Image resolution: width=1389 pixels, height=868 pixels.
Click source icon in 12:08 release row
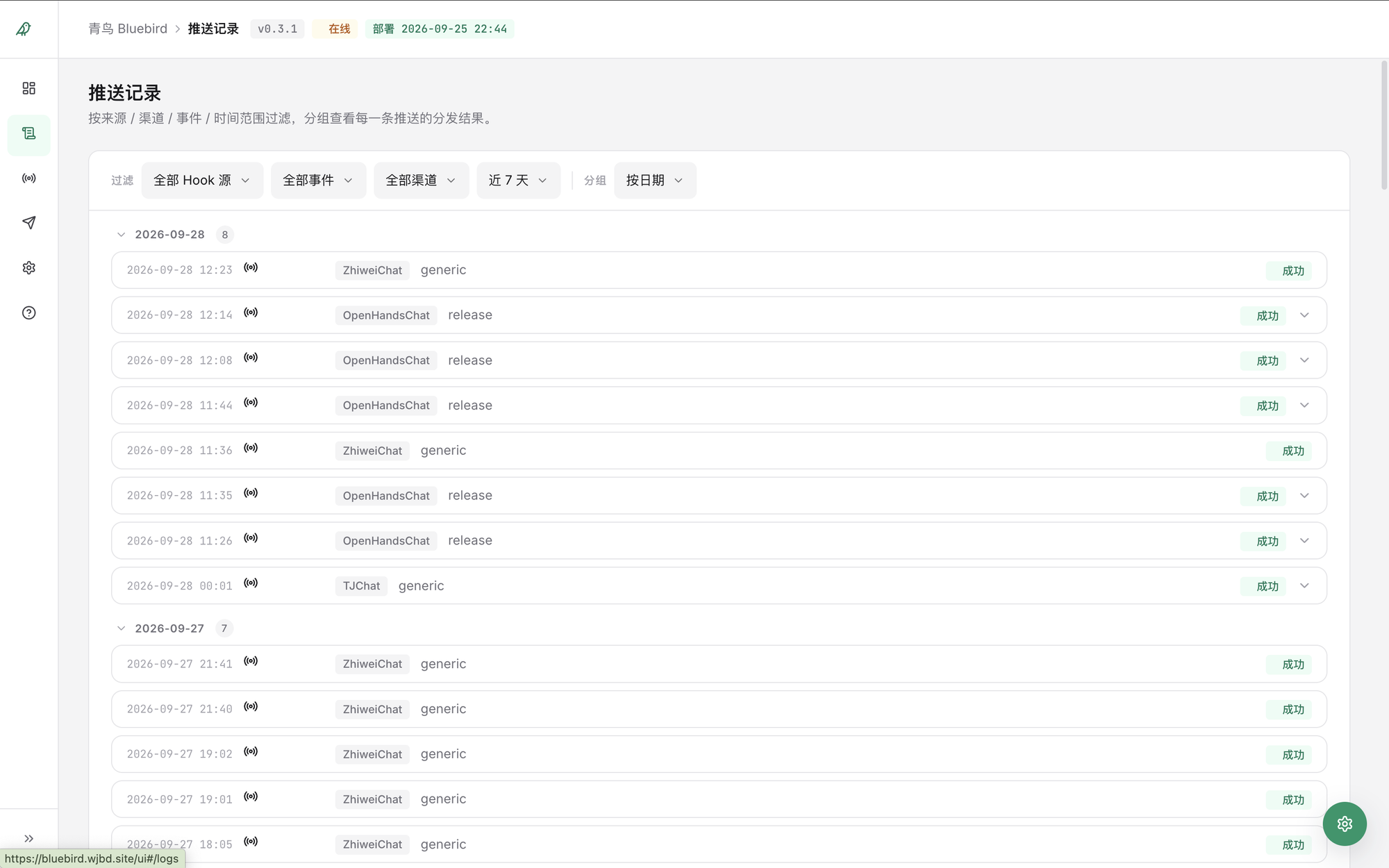[x=251, y=358]
